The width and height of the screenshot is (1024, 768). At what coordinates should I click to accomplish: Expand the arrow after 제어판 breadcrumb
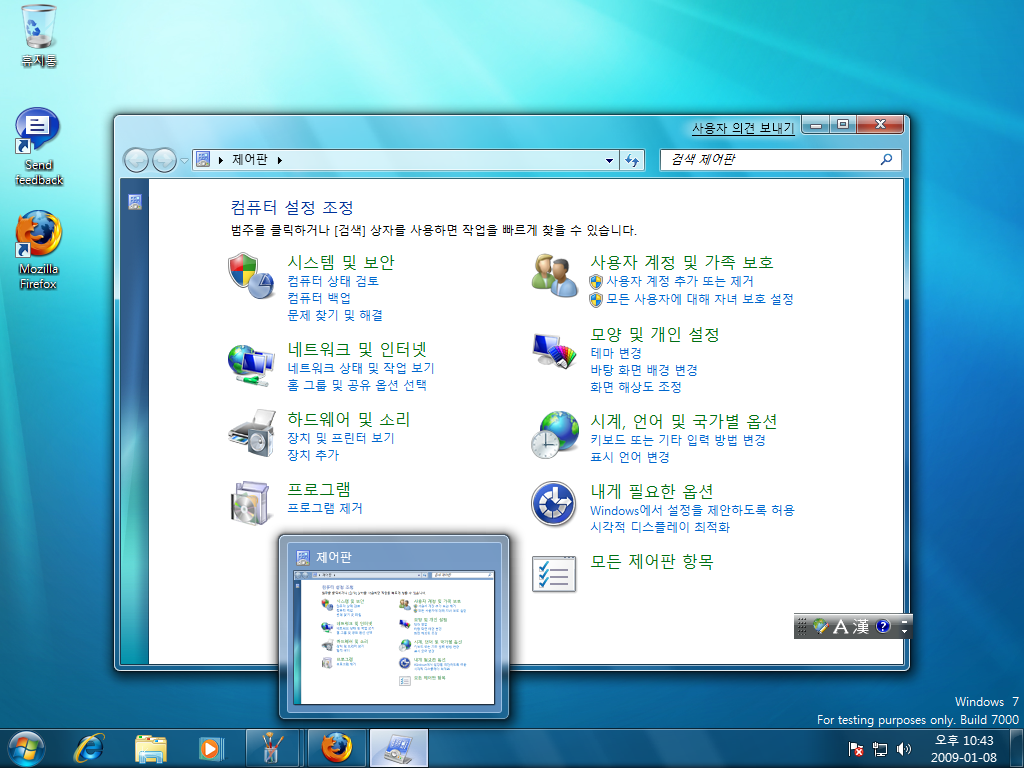280,160
